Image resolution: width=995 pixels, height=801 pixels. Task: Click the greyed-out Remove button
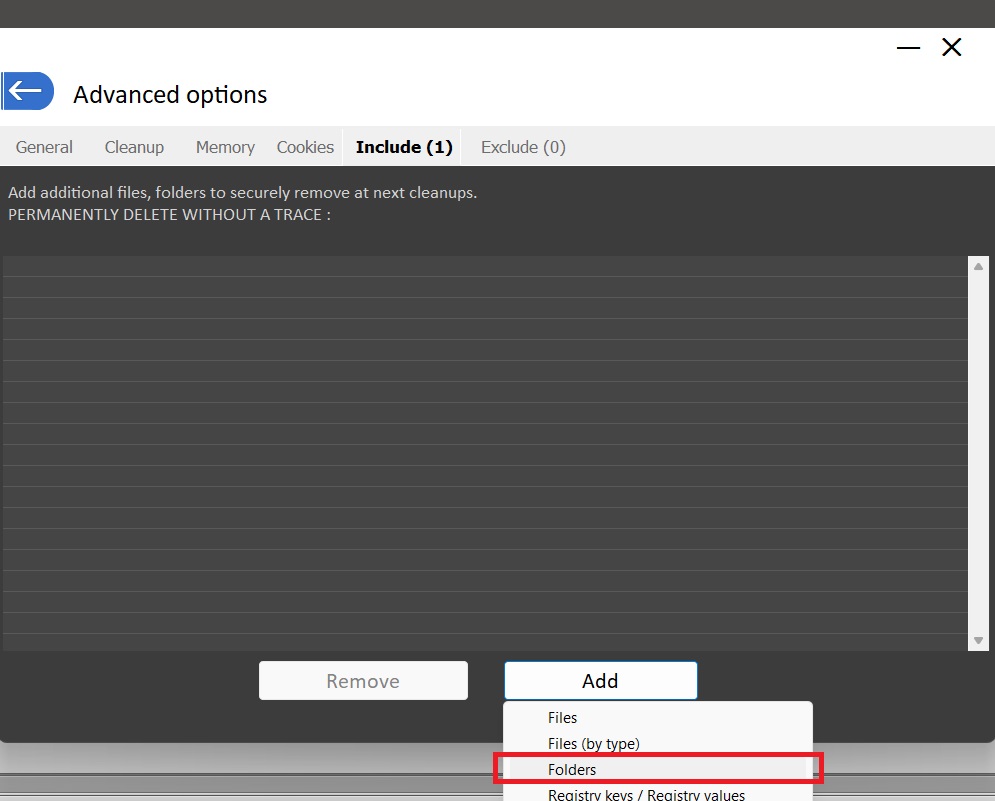click(x=363, y=681)
